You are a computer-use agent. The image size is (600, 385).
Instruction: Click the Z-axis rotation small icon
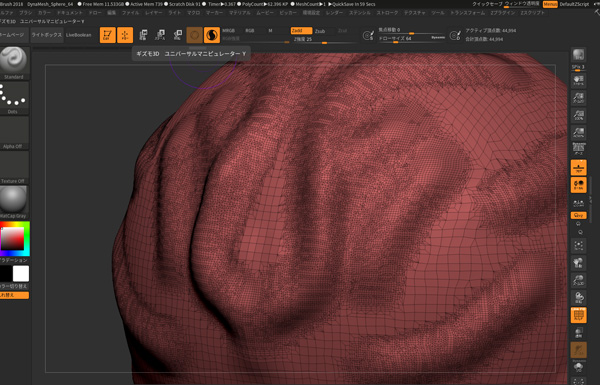click(x=580, y=232)
